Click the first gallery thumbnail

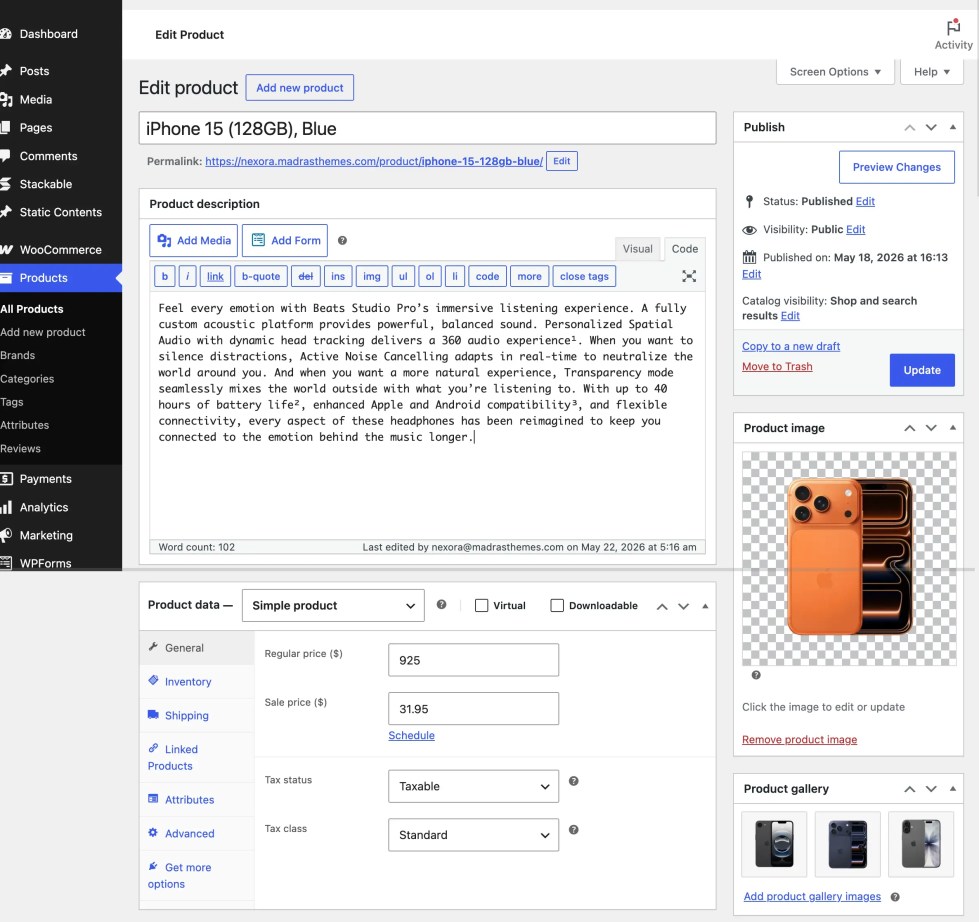click(x=774, y=844)
